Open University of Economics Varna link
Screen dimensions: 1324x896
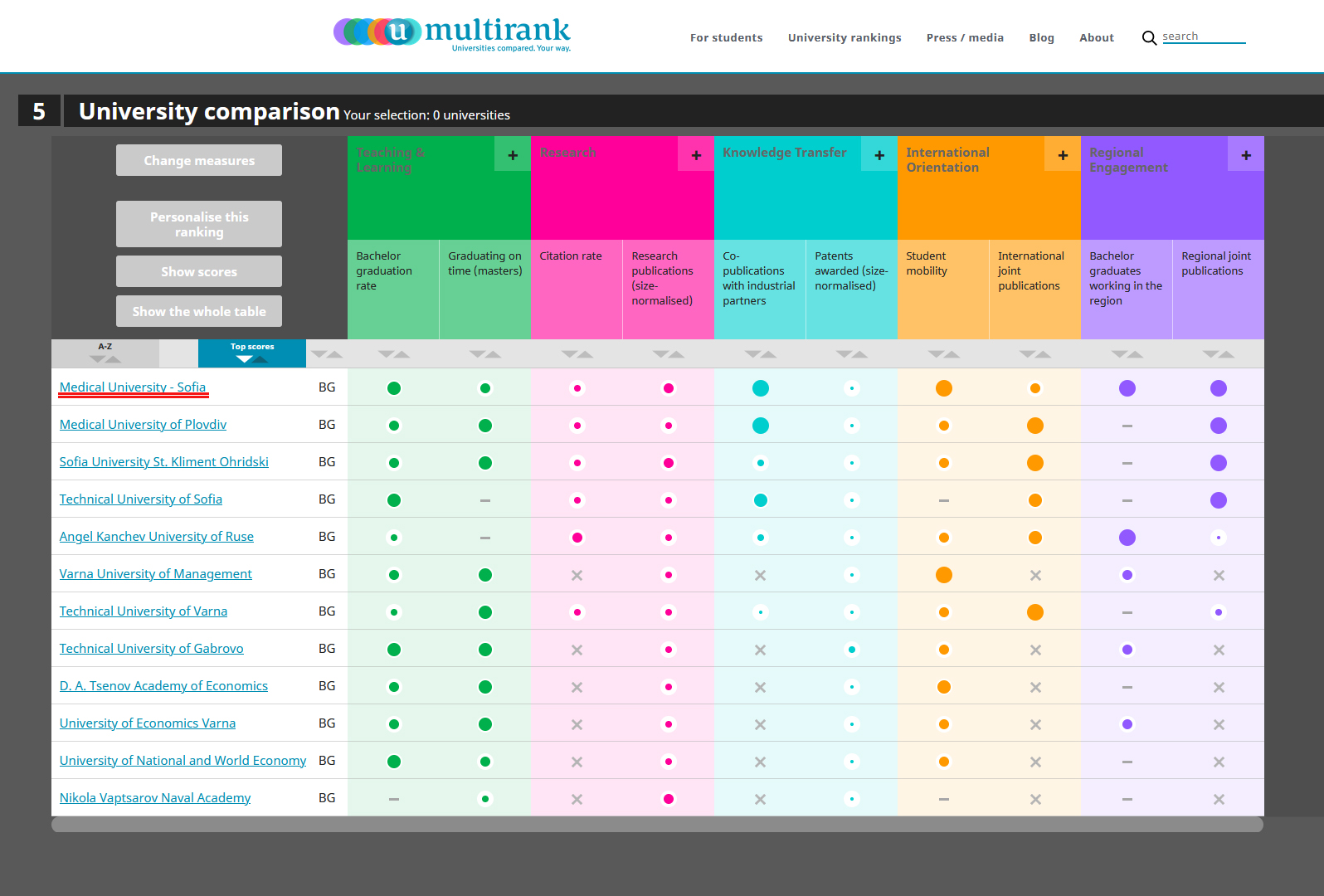148,723
